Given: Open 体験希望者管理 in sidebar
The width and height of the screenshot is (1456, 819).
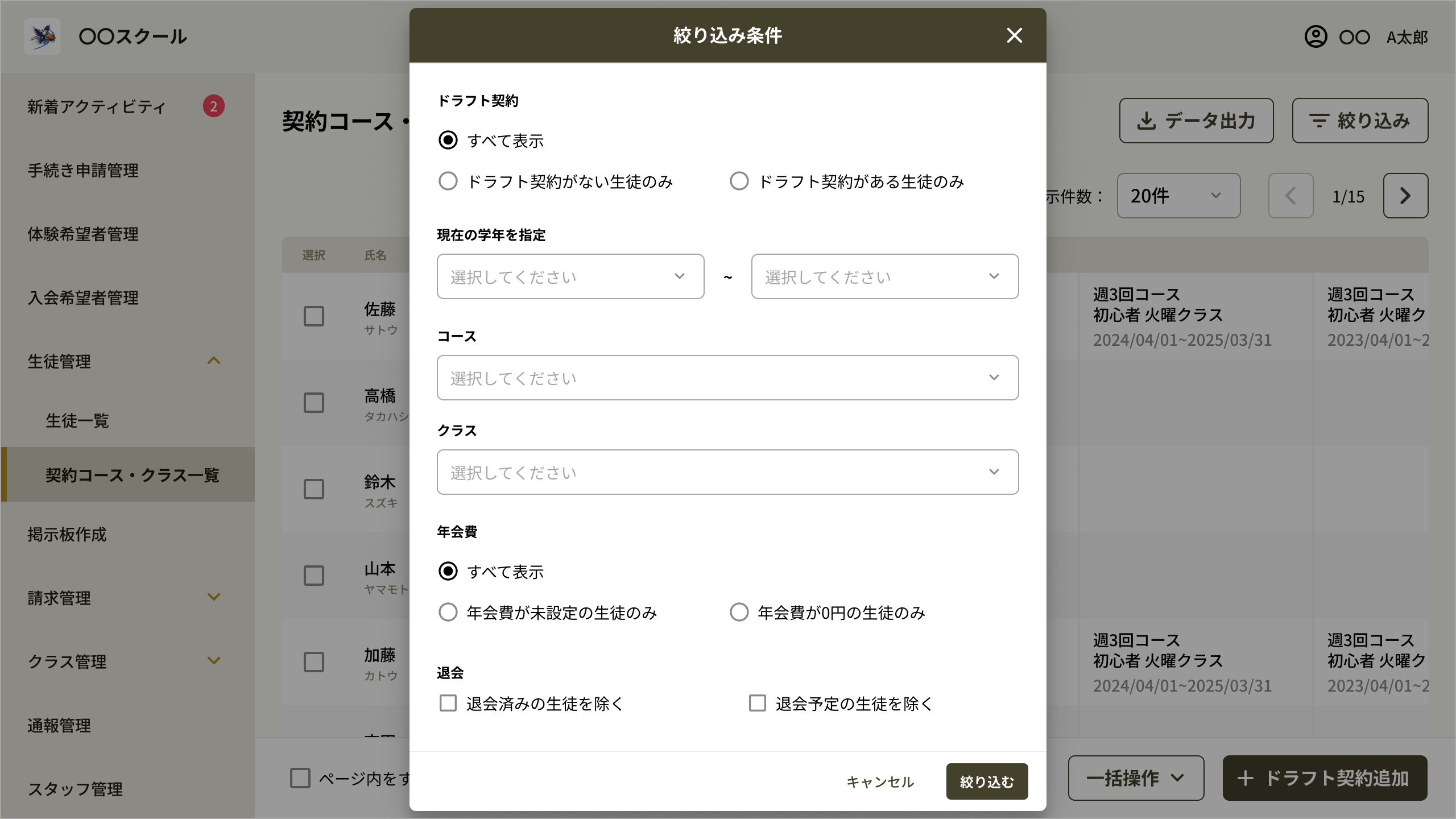Looking at the screenshot, I should (83, 234).
